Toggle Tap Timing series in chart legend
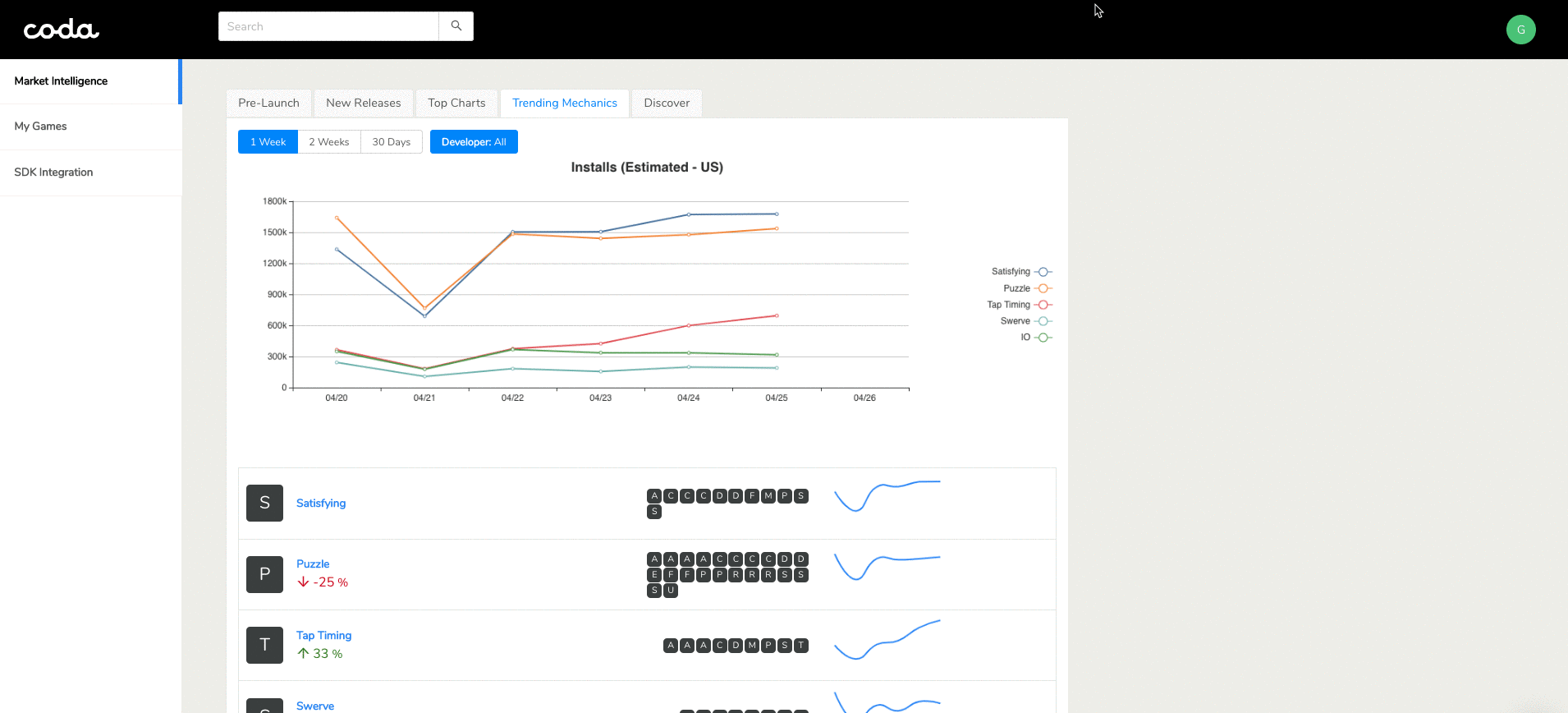Viewport: 1568px width, 713px height. [x=1019, y=305]
